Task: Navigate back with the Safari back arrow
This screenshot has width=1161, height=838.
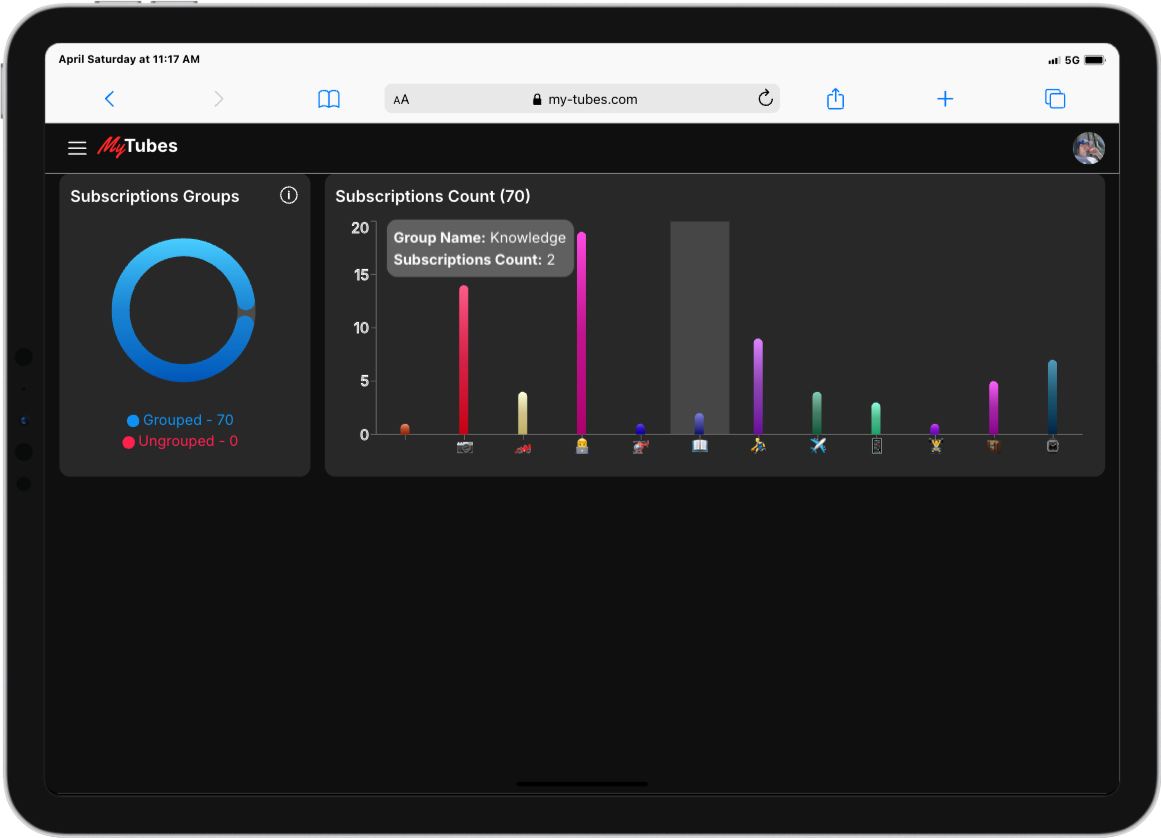Action: click(x=110, y=98)
